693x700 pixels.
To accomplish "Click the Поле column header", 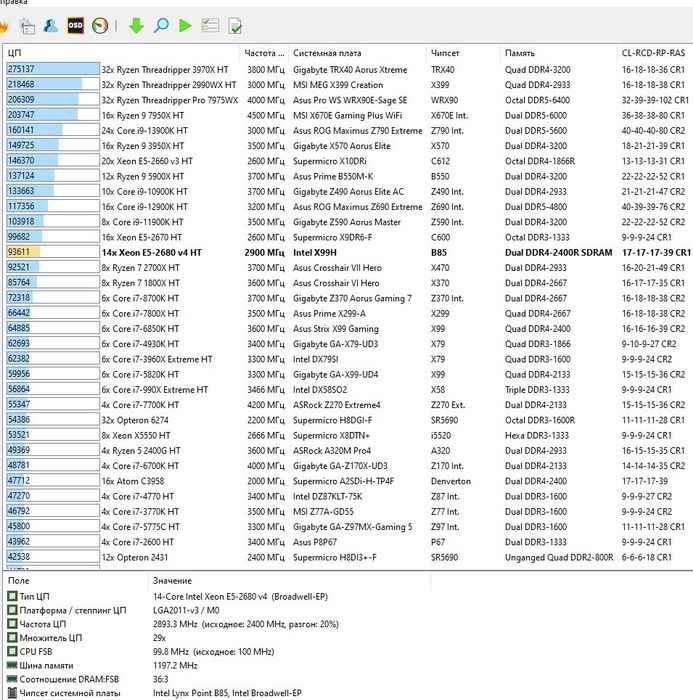I will pos(76,580).
